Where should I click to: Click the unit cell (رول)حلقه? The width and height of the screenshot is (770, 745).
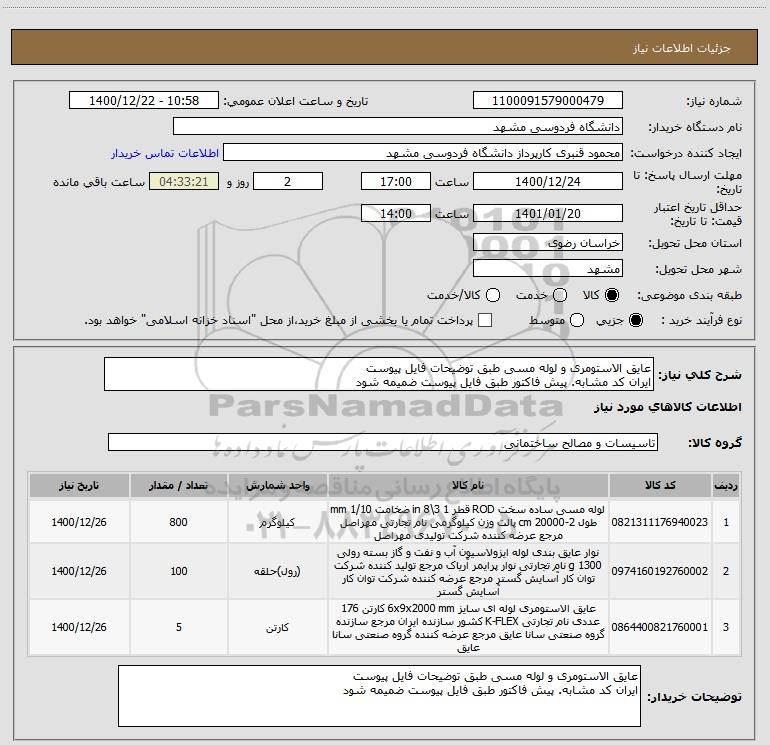coord(277,571)
